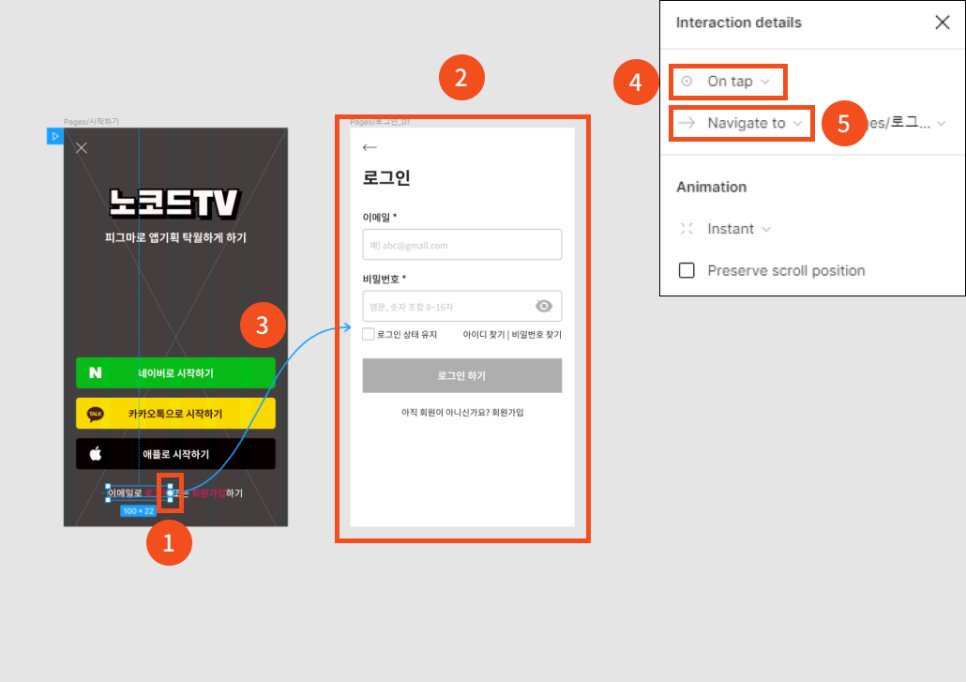Click the back arrow on login screen
The width and height of the screenshot is (966, 682).
[370, 147]
